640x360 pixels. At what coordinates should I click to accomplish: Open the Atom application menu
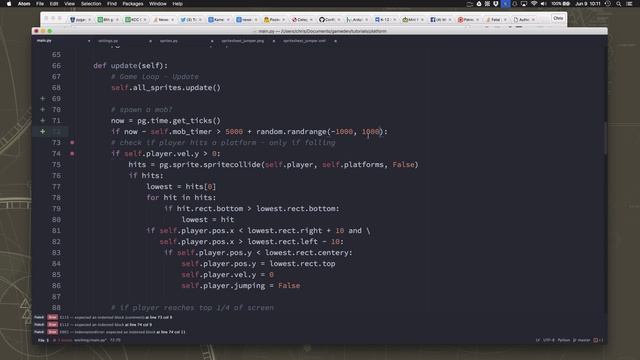click(24, 4)
